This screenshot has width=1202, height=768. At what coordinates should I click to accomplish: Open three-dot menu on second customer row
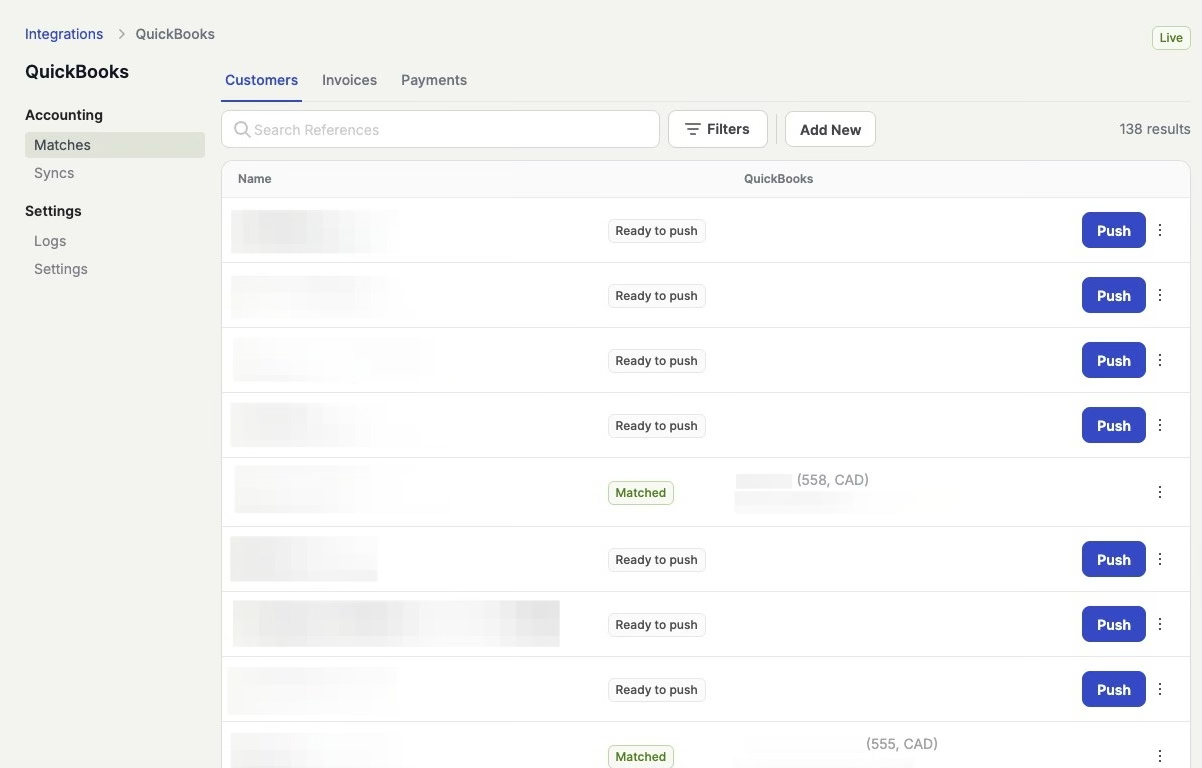pyautogui.click(x=1160, y=295)
